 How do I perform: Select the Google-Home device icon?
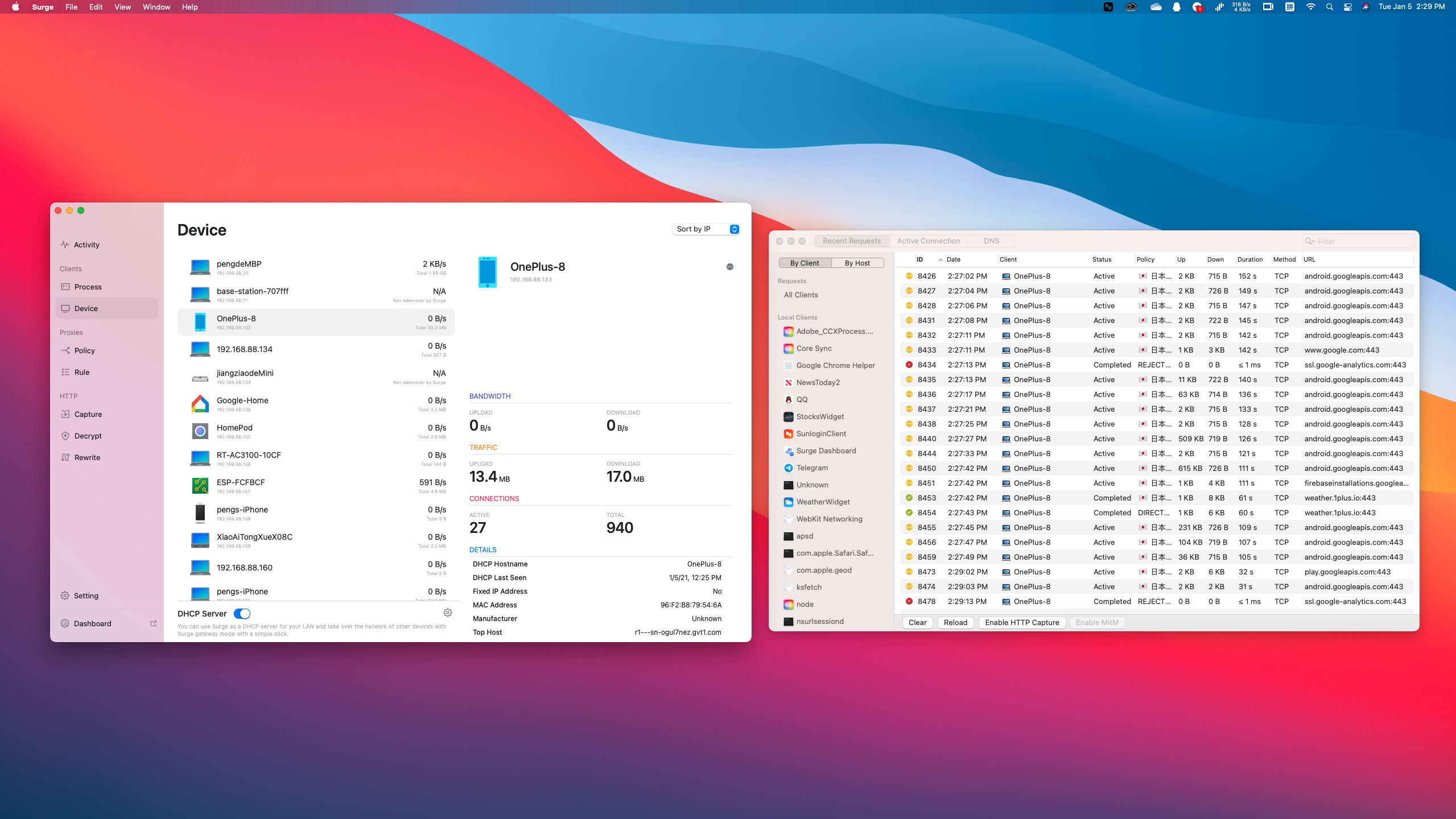200,404
